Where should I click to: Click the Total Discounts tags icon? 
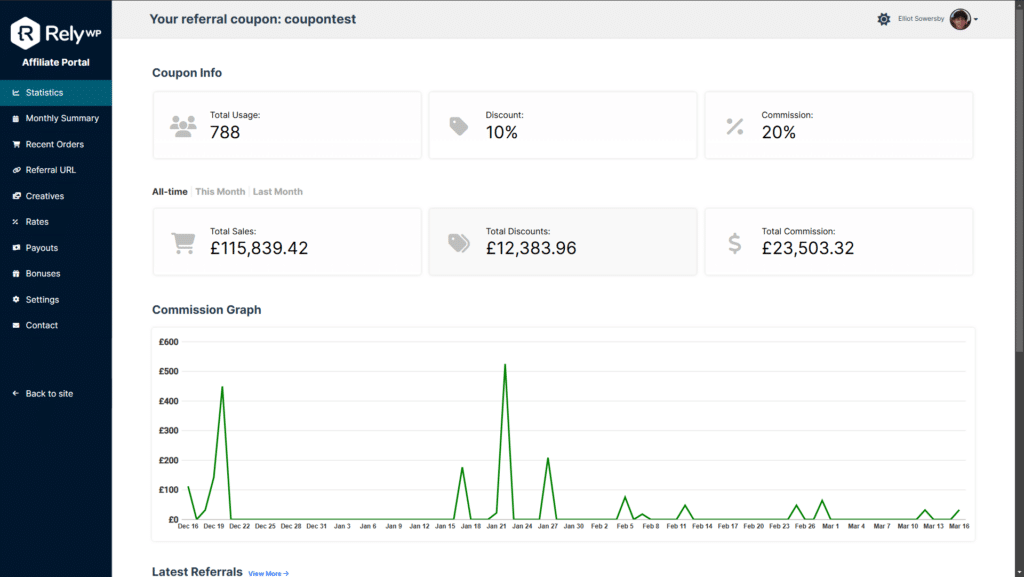[458, 243]
